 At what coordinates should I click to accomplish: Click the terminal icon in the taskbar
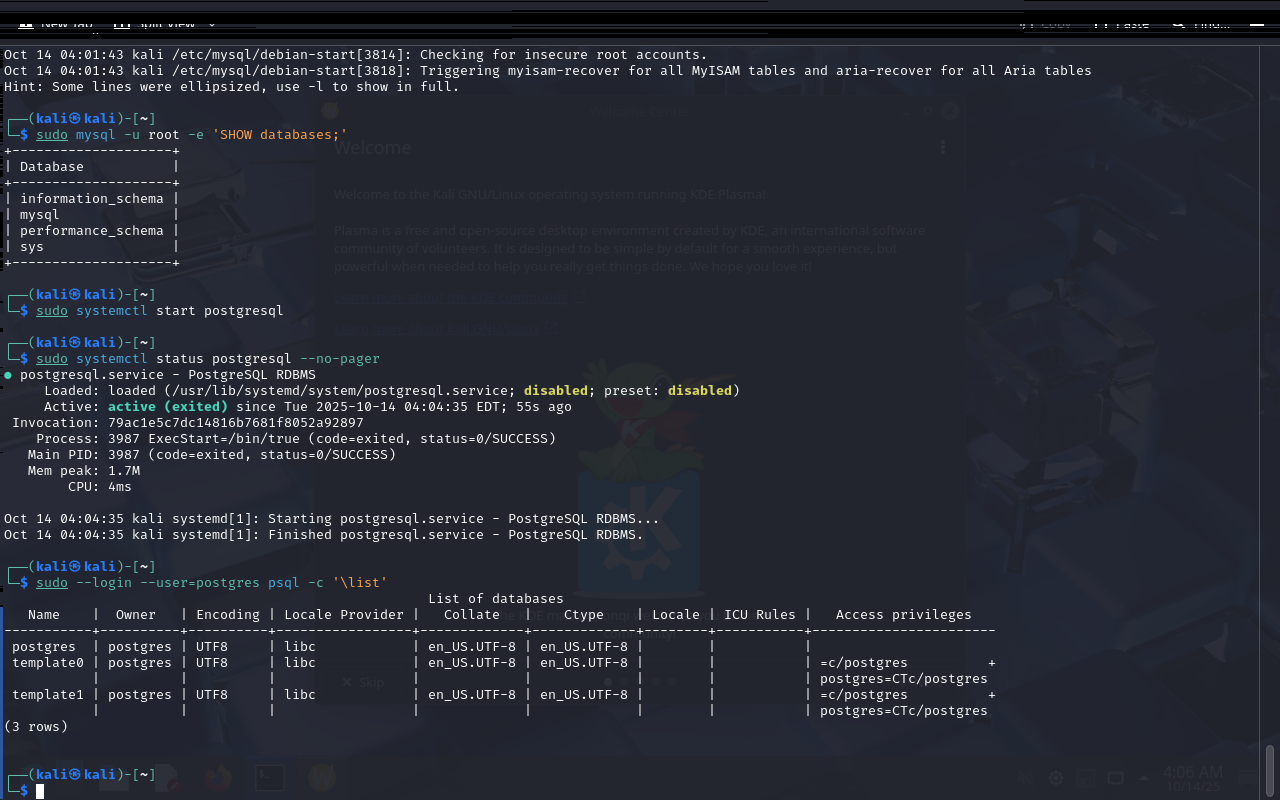pyautogui.click(x=270, y=778)
